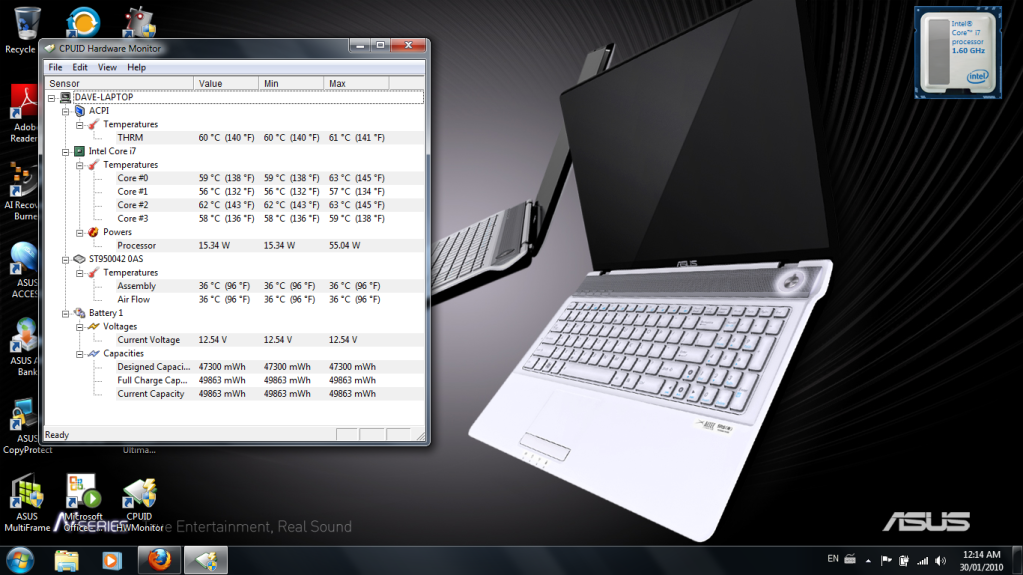Click the Voltages lightning icon
This screenshot has width=1023, height=575.
coord(94,326)
